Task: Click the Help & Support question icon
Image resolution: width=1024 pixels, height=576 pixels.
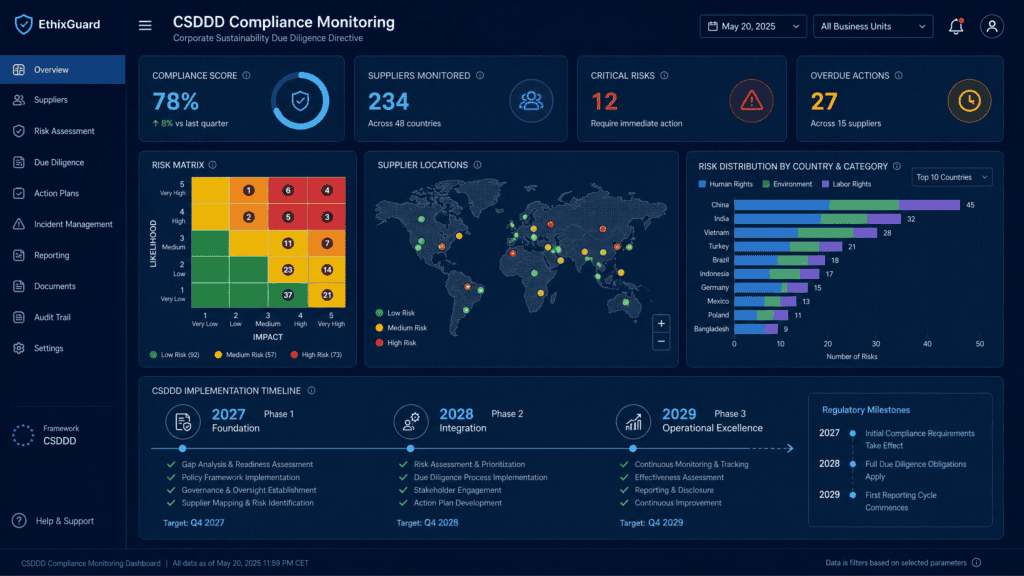Action: point(19,520)
